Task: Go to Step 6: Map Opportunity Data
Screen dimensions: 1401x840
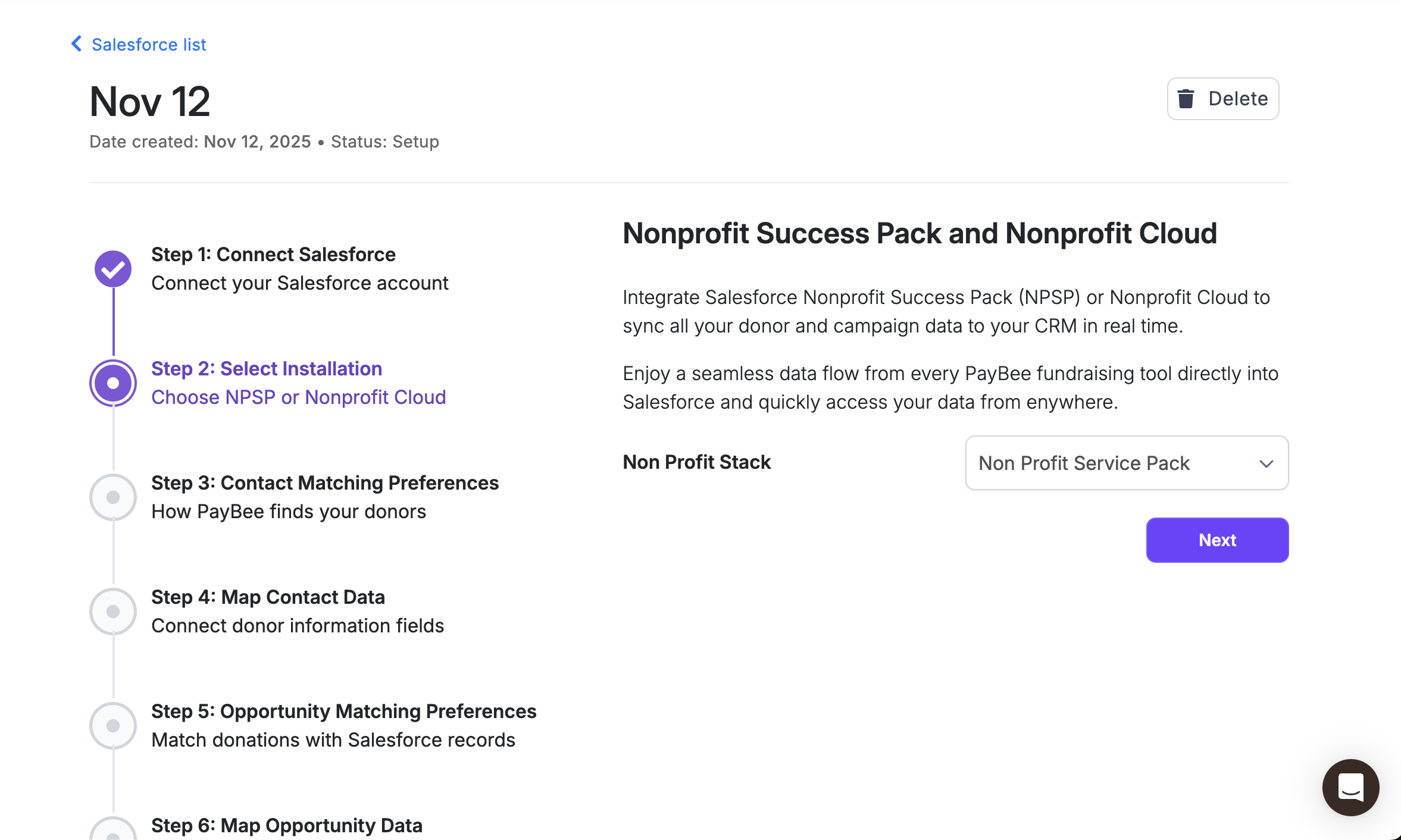Action: pyautogui.click(x=286, y=826)
